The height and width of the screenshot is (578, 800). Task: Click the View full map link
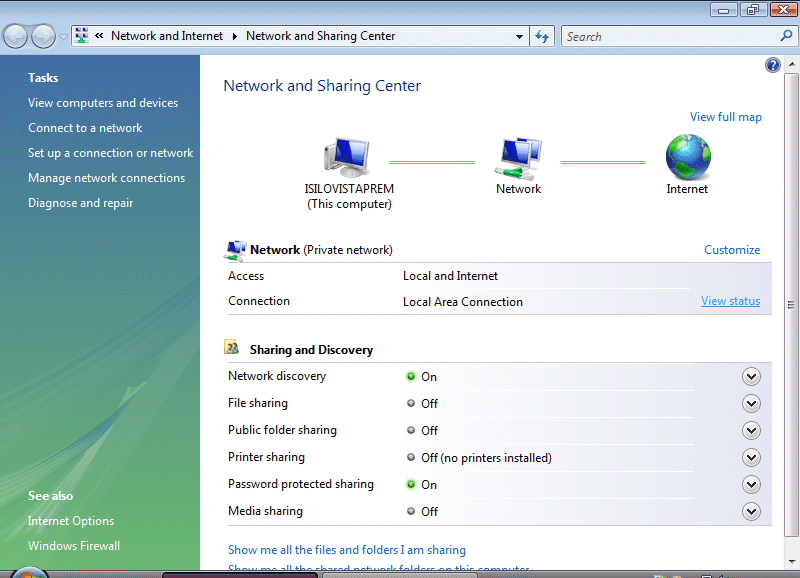[x=725, y=117]
